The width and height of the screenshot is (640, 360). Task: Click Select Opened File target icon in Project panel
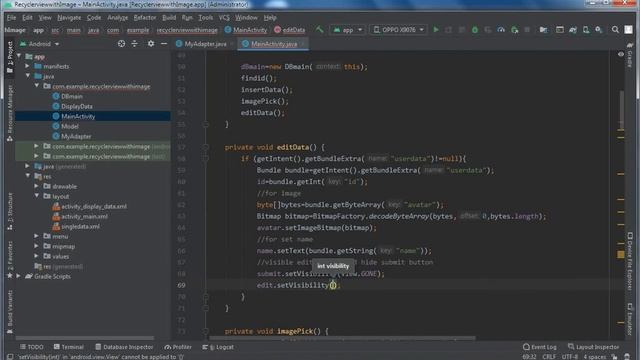(x=121, y=44)
